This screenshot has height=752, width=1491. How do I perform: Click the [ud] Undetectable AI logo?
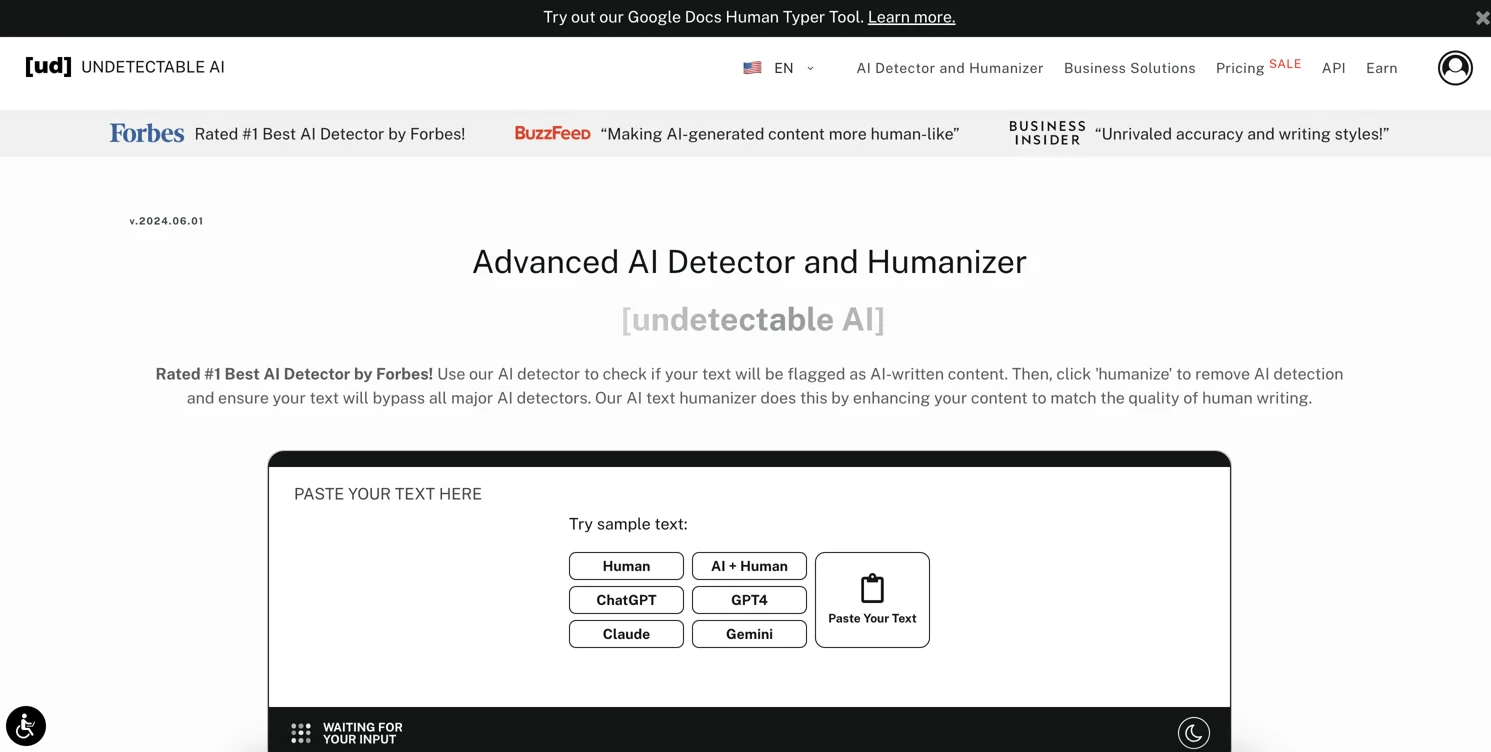click(x=125, y=67)
